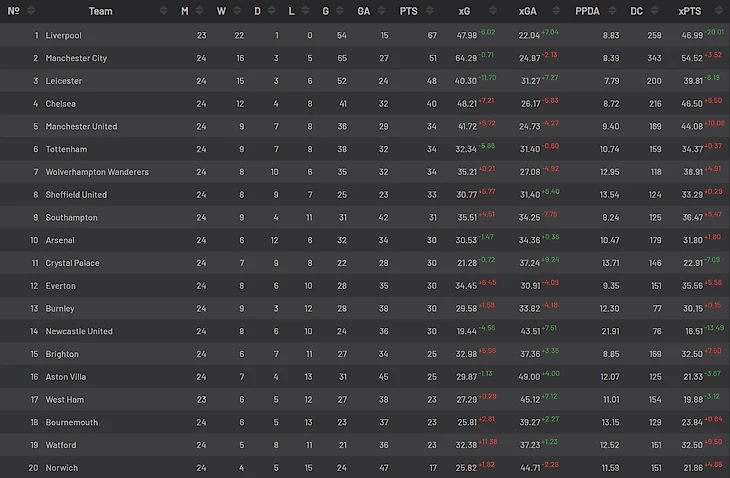Click the GA column header
The image size is (730, 478).
[x=363, y=11]
